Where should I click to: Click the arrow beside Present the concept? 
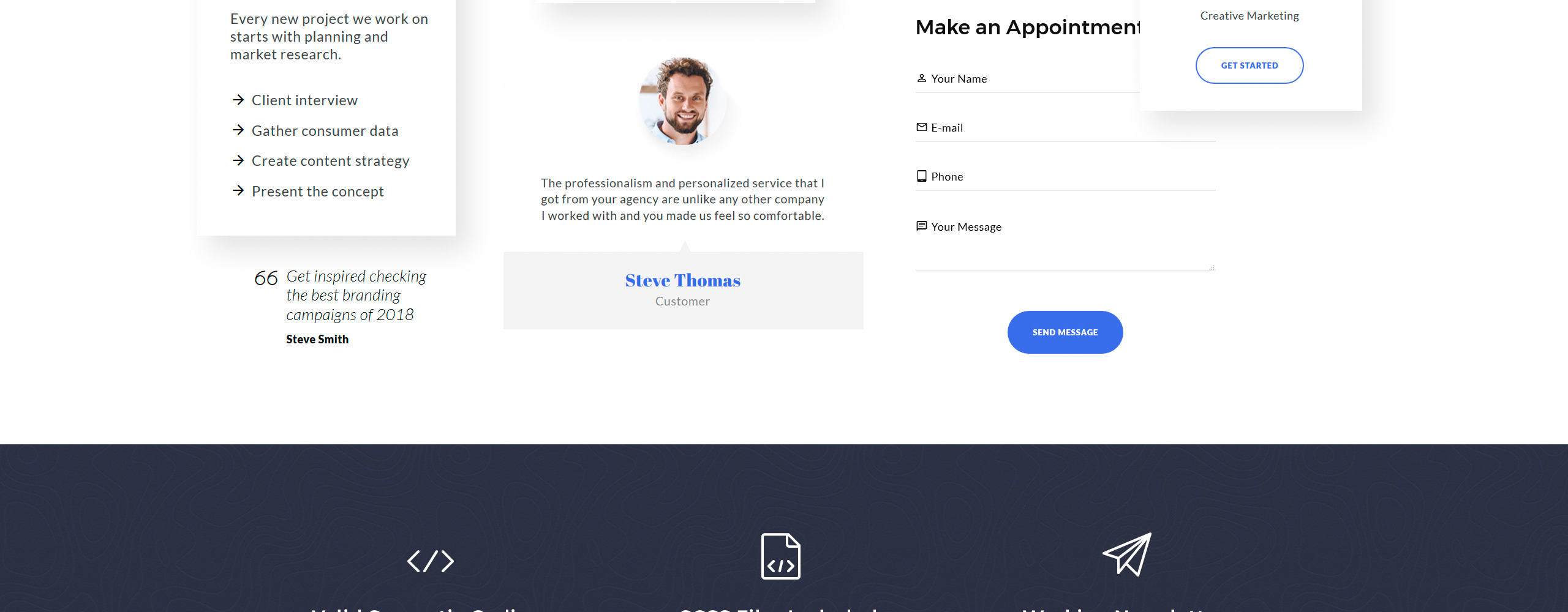click(x=238, y=191)
